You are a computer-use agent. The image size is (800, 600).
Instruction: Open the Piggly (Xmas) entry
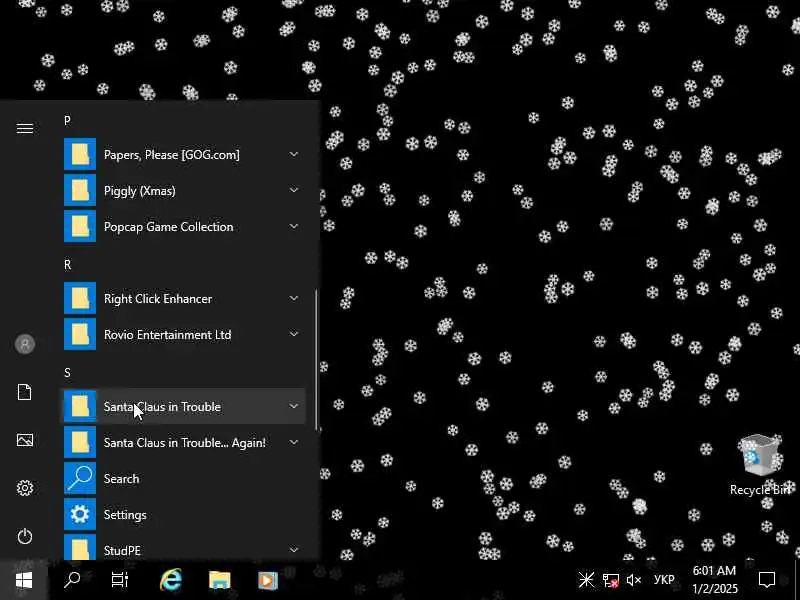click(x=183, y=190)
